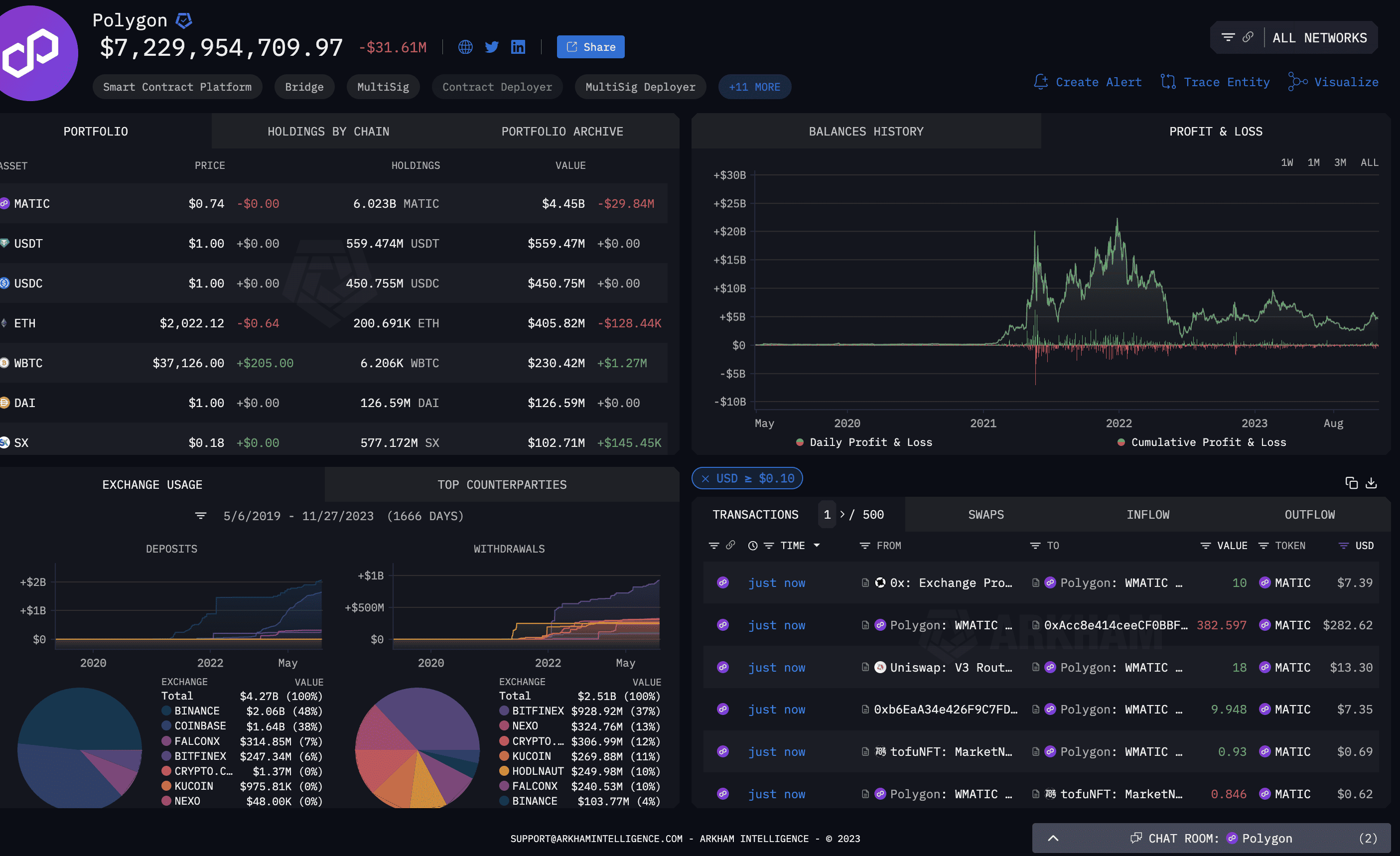This screenshot has width=1400, height=856.
Task: Open Polygon's Twitter profile icon
Action: tap(491, 47)
